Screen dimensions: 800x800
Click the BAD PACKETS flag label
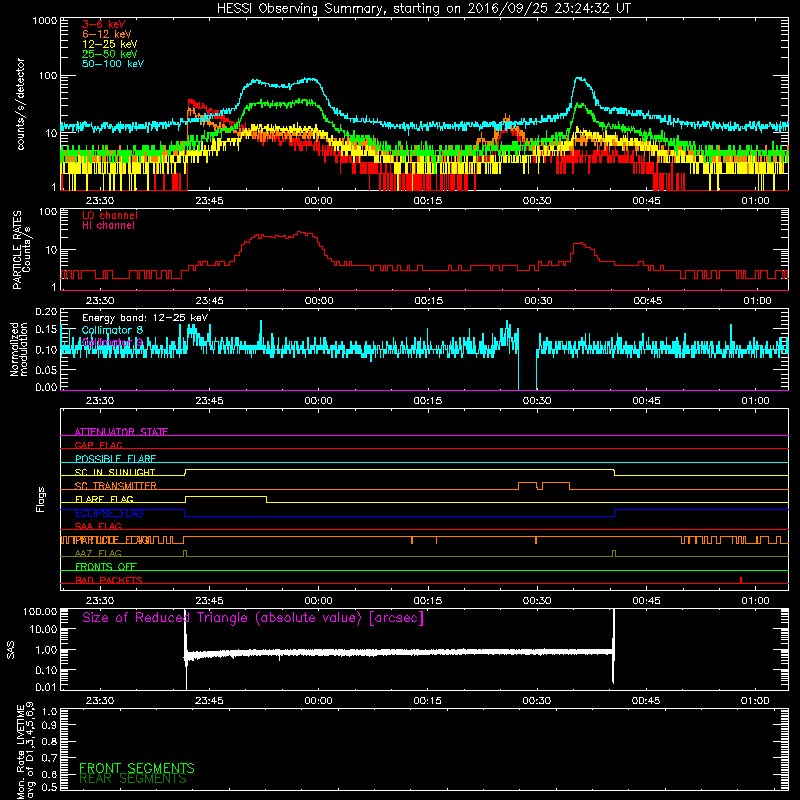109,580
